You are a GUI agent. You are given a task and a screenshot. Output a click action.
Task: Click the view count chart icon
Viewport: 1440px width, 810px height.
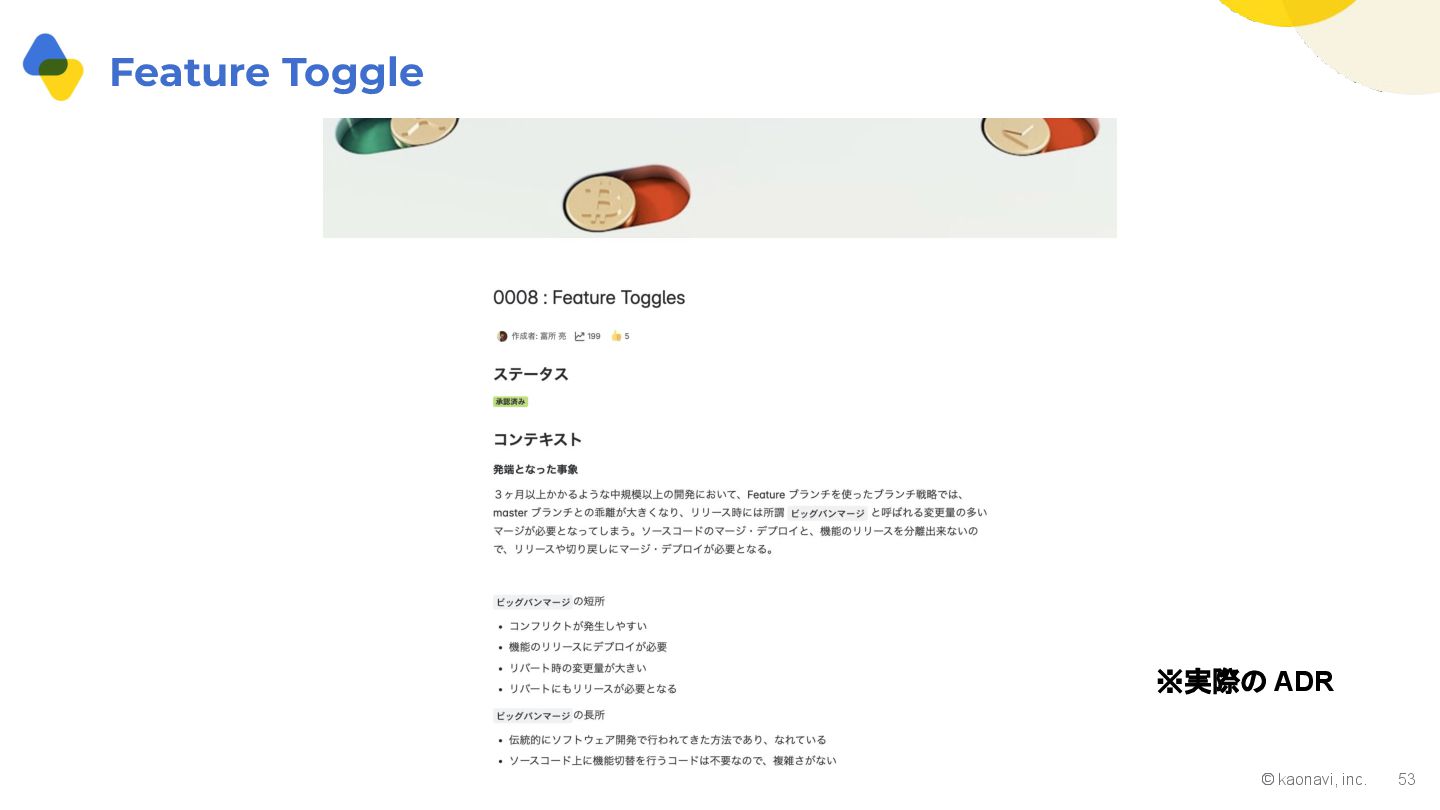coord(579,336)
